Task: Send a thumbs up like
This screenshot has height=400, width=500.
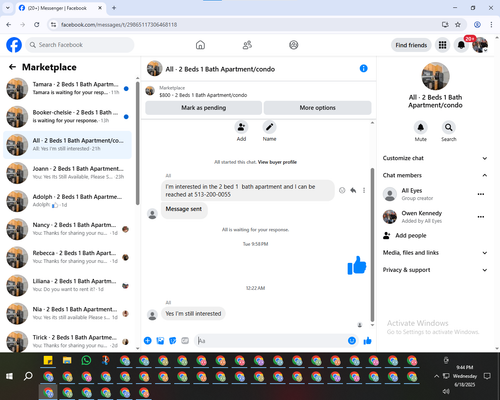Action: click(367, 341)
